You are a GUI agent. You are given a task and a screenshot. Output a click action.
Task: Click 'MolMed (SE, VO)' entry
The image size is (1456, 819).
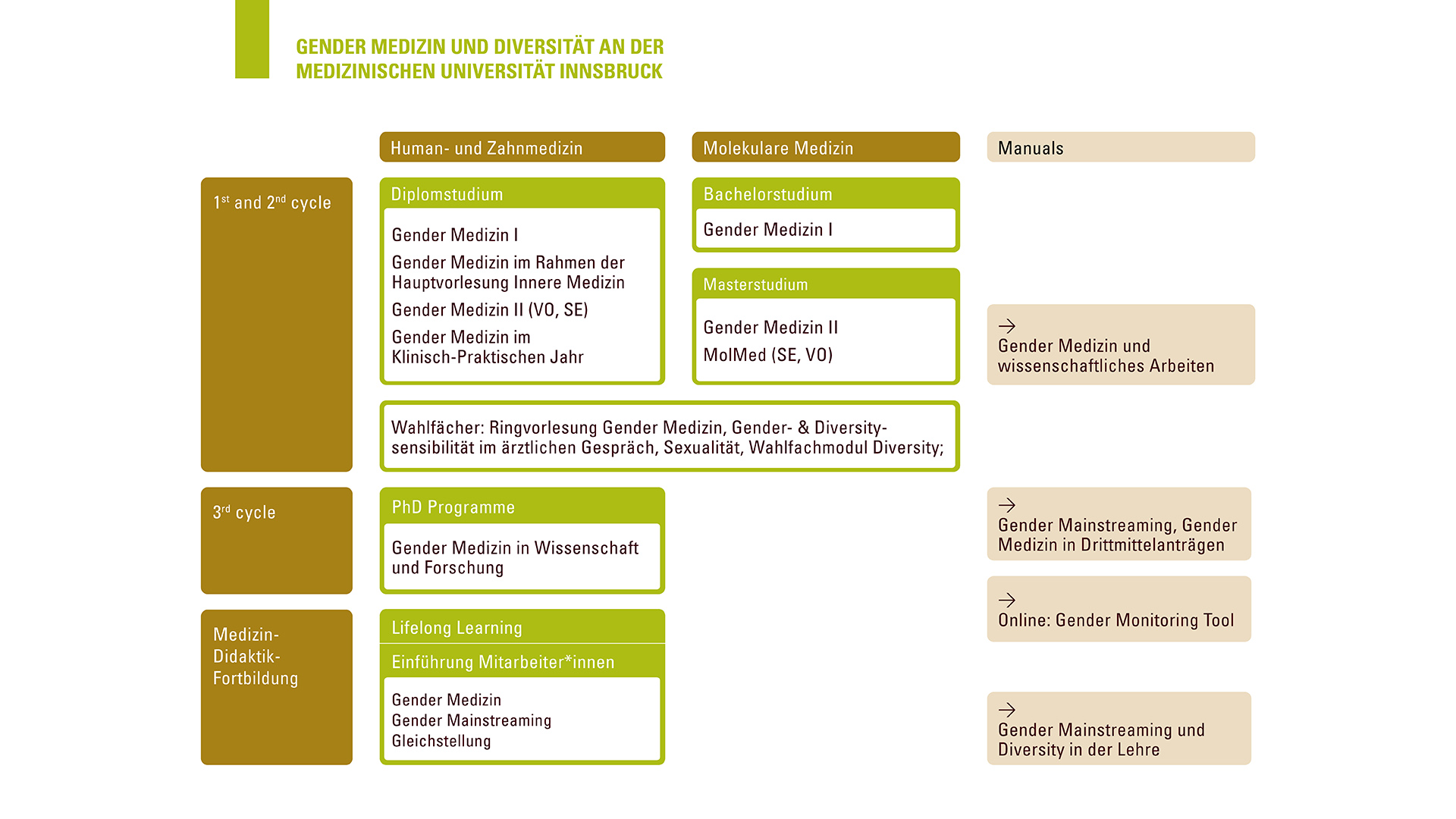coord(767,355)
